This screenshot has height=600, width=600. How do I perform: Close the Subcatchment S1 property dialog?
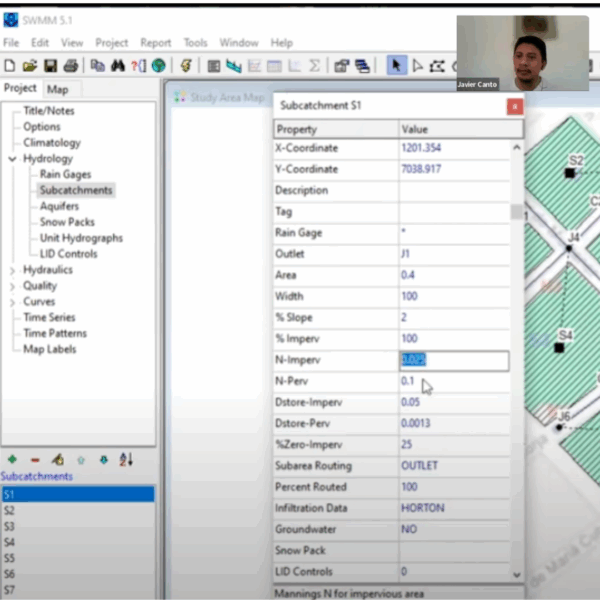tap(514, 105)
